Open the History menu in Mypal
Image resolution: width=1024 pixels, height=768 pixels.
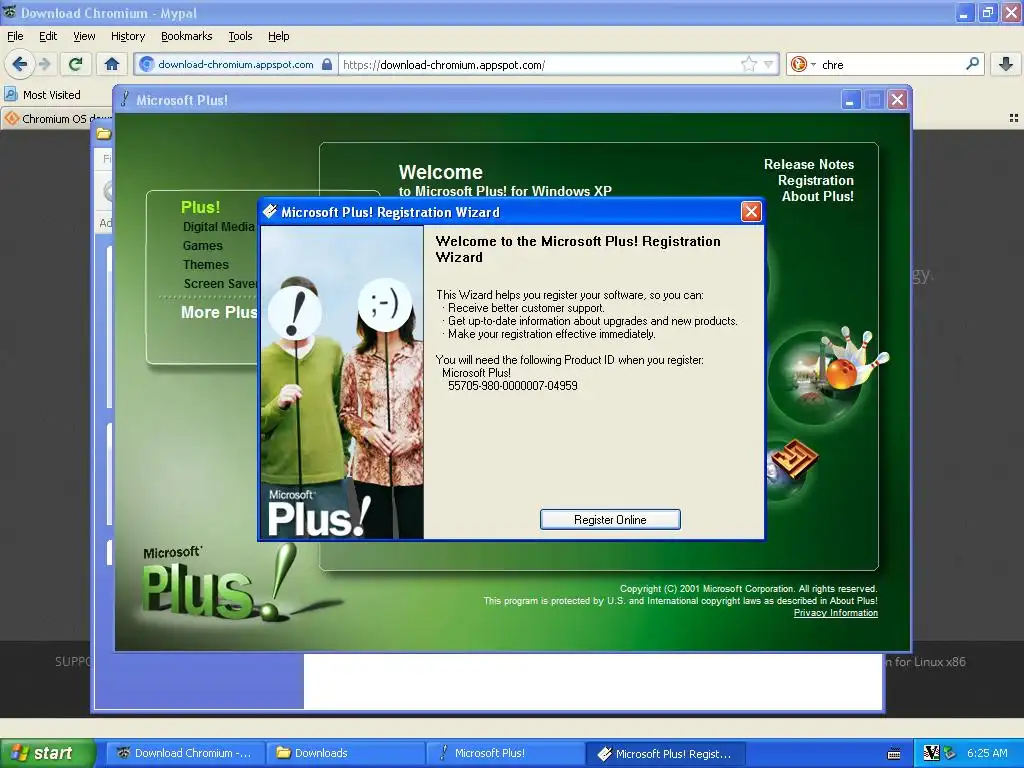click(127, 36)
